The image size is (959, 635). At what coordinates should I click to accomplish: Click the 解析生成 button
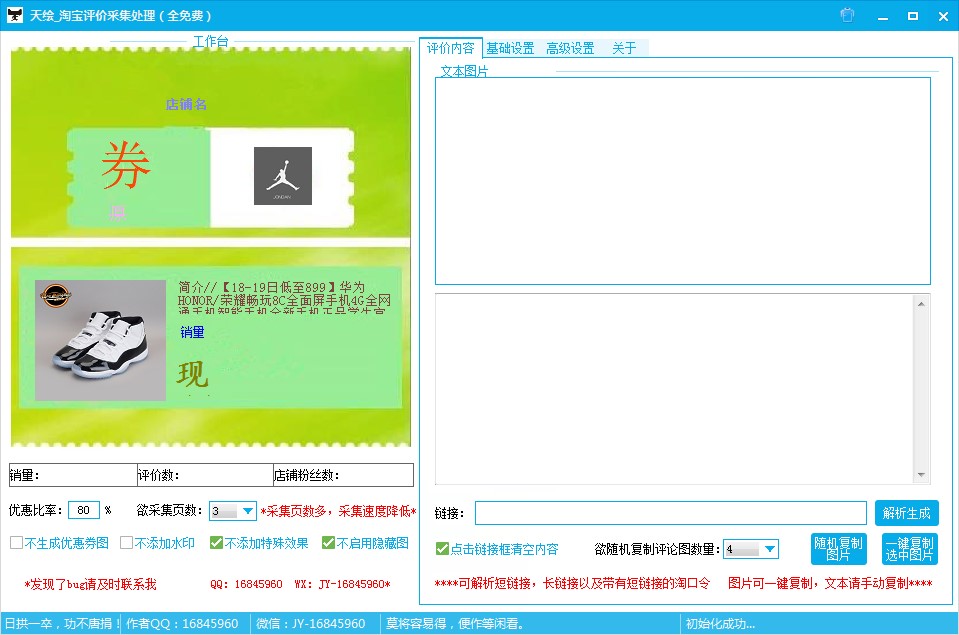pyautogui.click(x=906, y=513)
